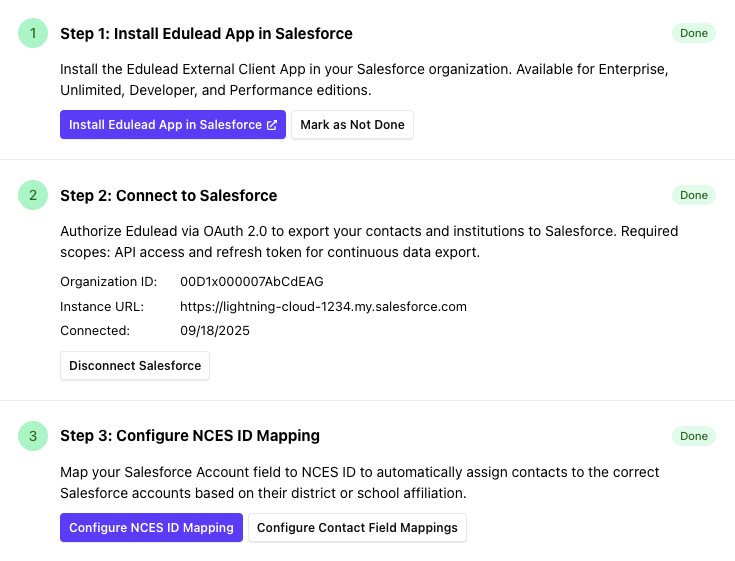The image size is (735, 561).
Task: Select the Organization ID value 00D1x000007AbCdEAG
Action: [252, 282]
